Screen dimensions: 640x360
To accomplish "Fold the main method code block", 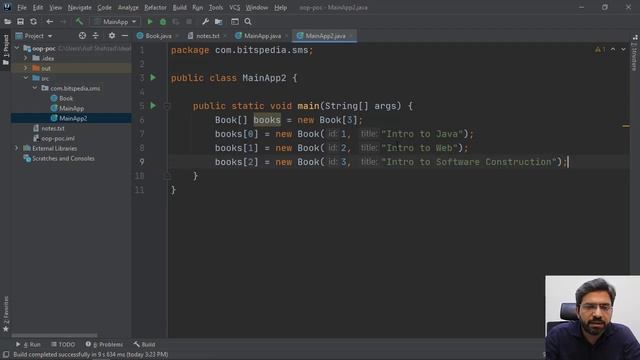I will pos(167,106).
